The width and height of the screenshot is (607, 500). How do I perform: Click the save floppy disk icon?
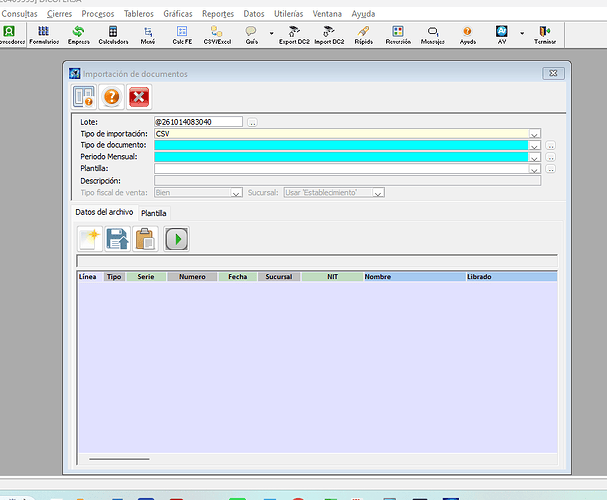[117, 239]
